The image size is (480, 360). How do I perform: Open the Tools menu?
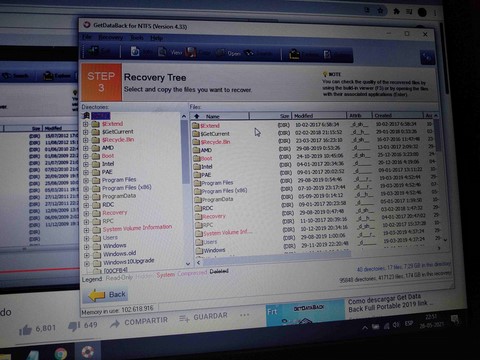(x=137, y=38)
